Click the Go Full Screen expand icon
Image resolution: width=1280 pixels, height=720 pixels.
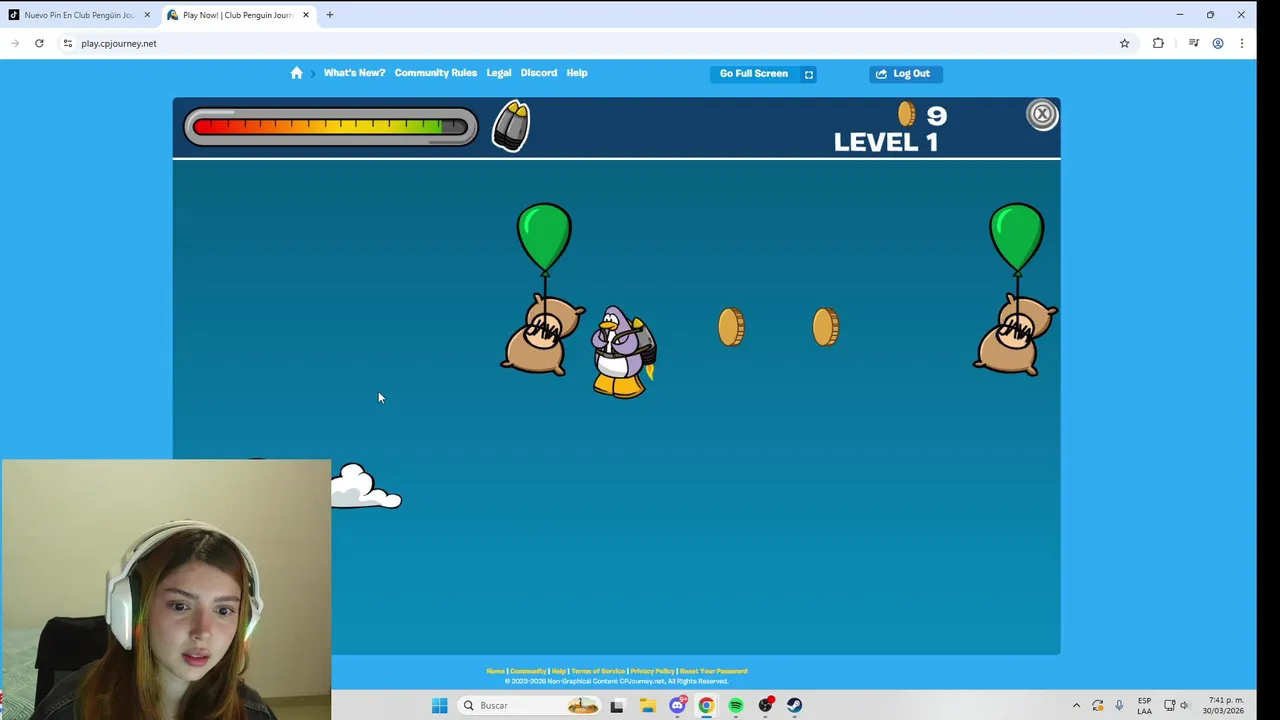[809, 74]
